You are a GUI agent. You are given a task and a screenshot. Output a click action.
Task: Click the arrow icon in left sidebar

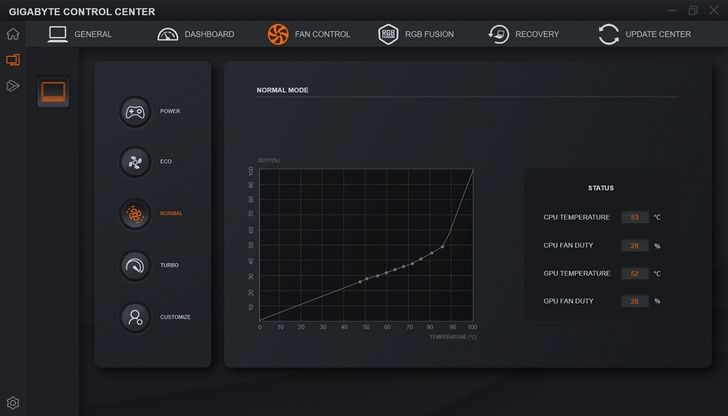pyautogui.click(x=13, y=86)
